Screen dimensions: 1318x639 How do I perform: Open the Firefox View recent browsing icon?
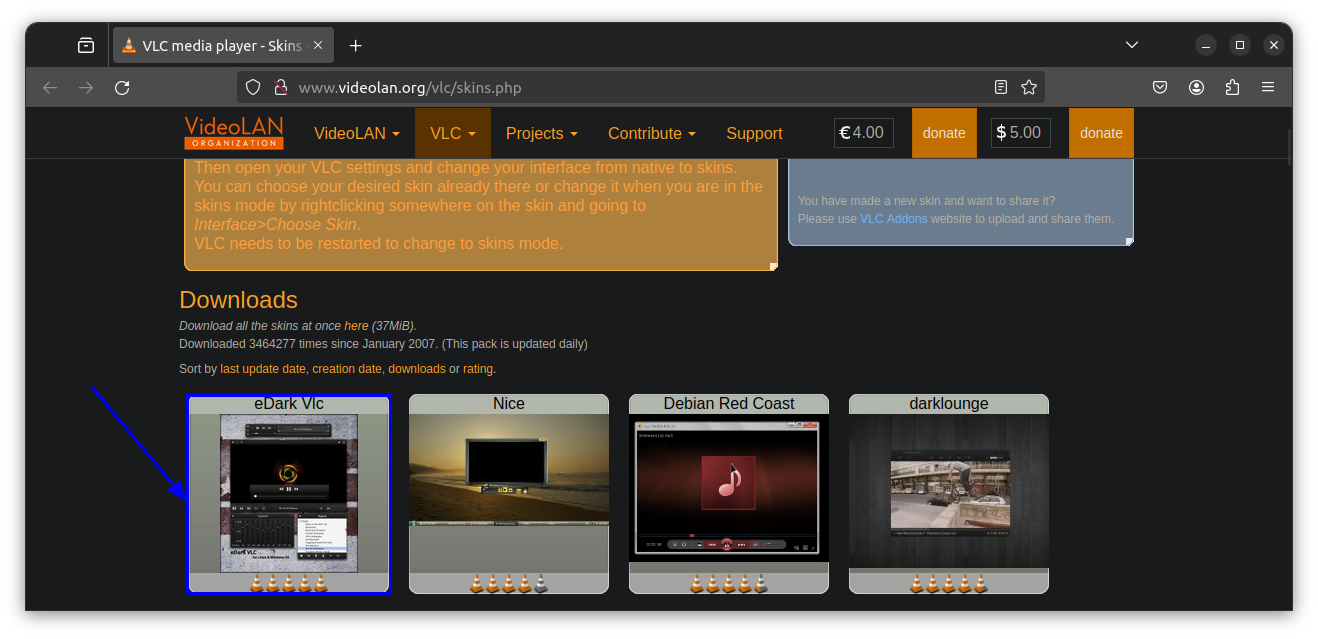(x=86, y=45)
